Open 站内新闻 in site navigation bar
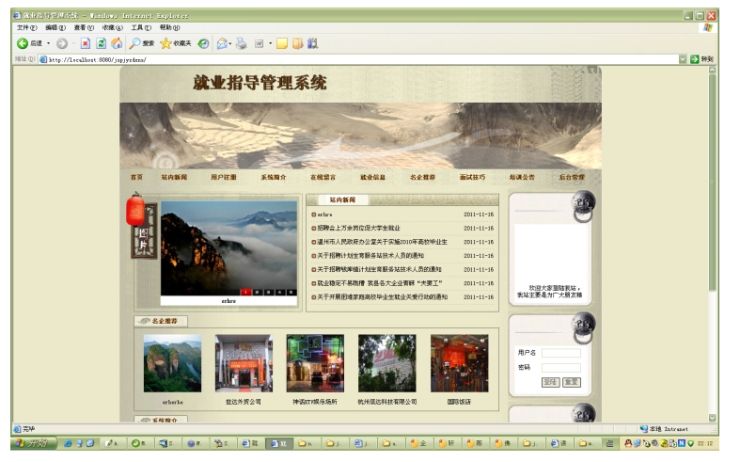The image size is (756, 462). coord(174,177)
